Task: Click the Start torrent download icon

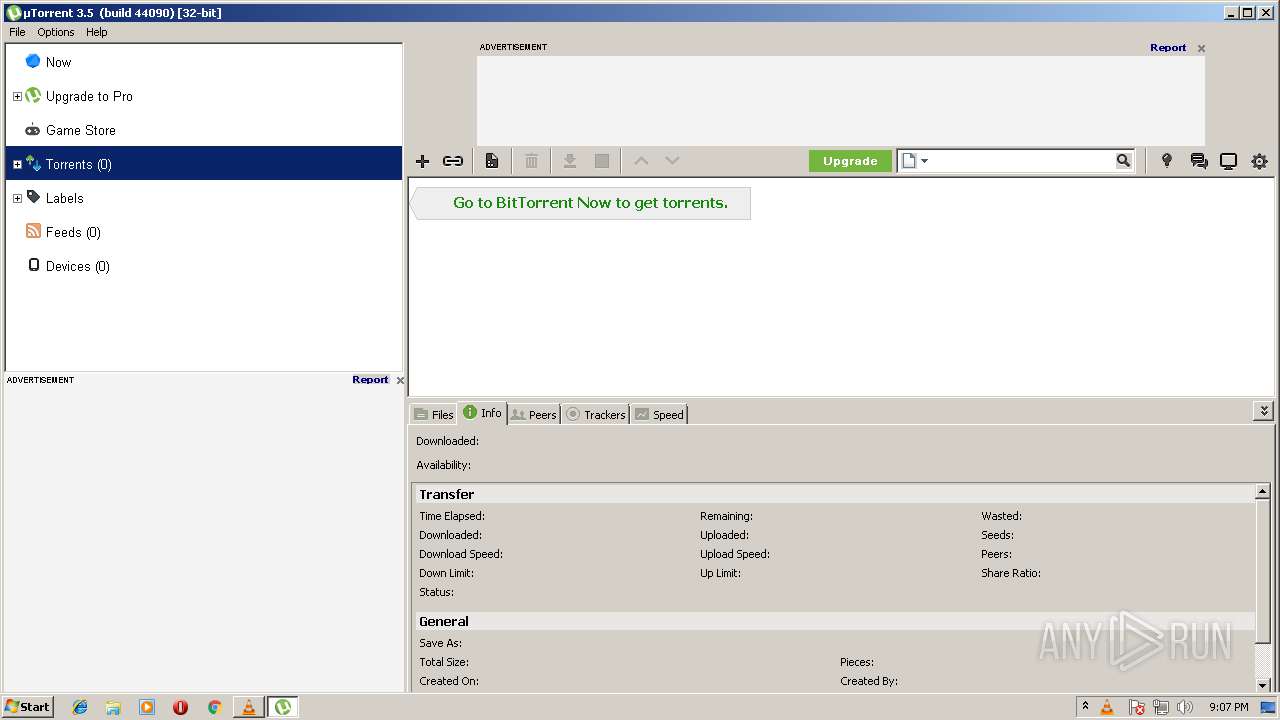Action: pos(570,161)
